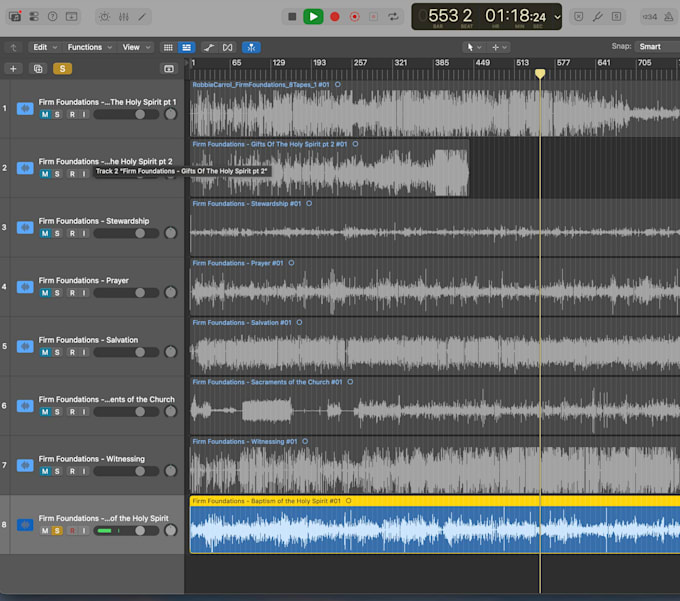This screenshot has height=601, width=680.
Task: Open Smart Controls dial icon
Action: 105,17
